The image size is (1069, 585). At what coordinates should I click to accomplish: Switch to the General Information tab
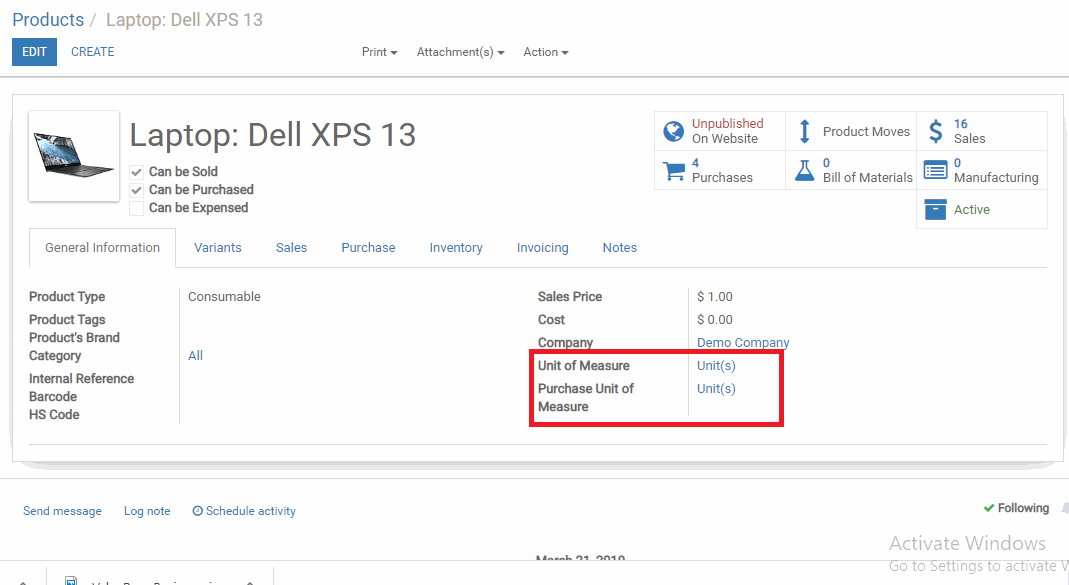[x=102, y=248]
